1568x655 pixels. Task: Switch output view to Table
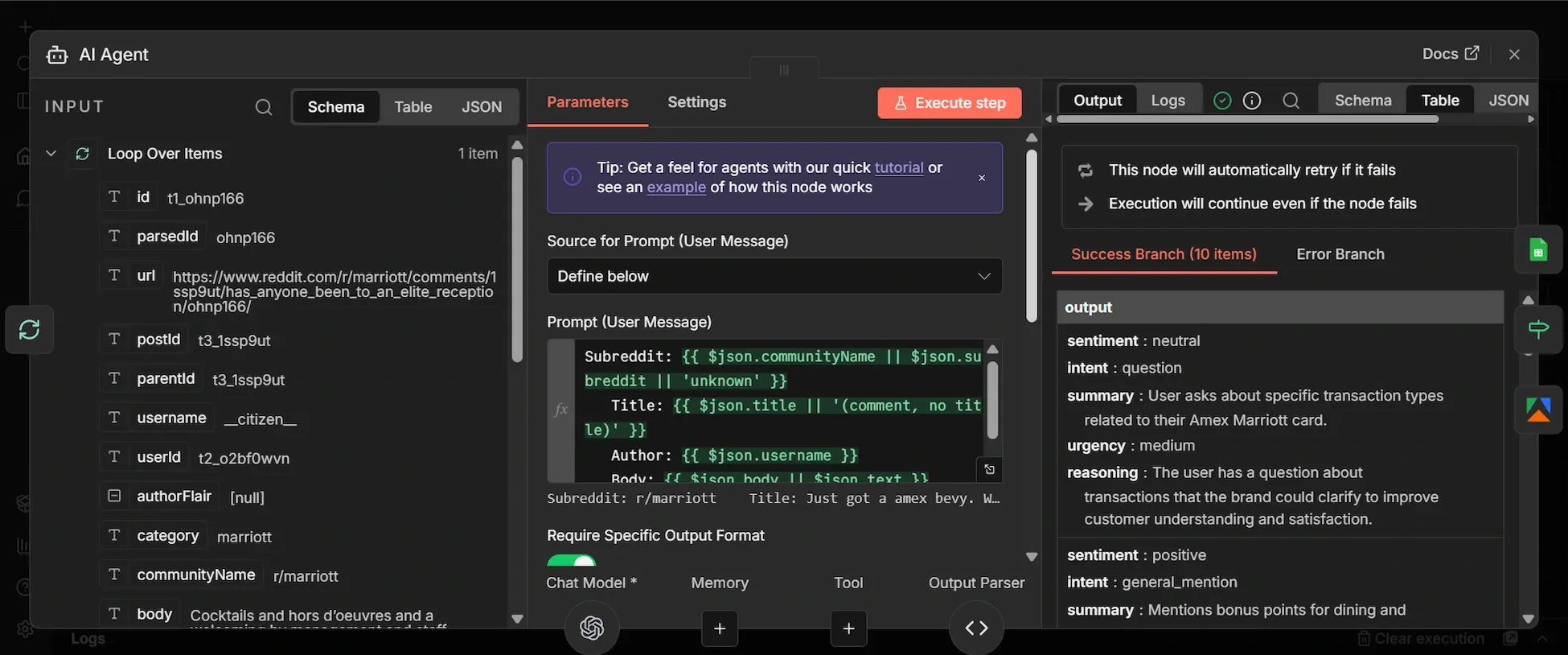click(x=1440, y=100)
